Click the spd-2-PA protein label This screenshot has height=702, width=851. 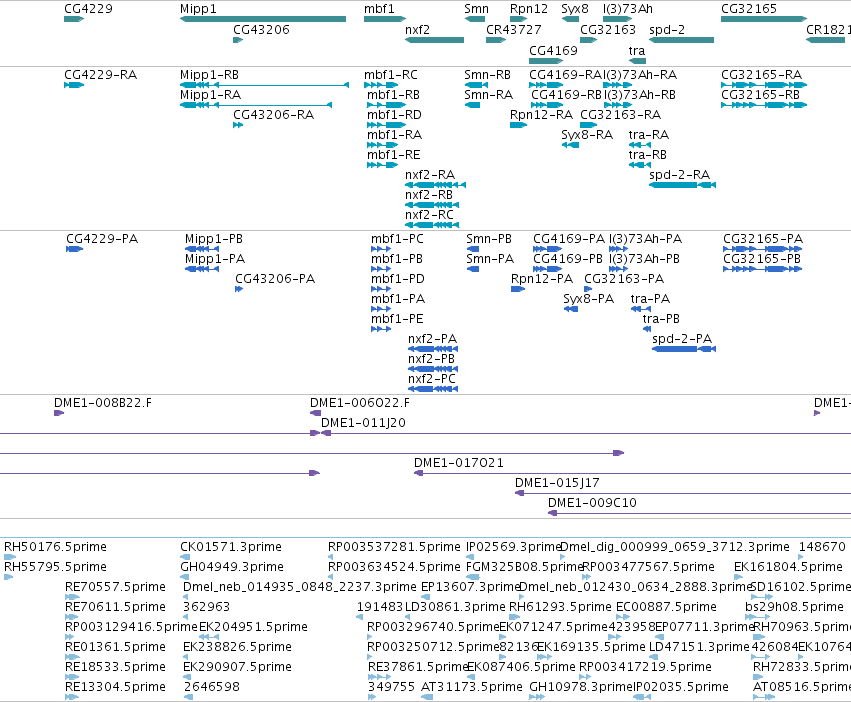pyautogui.click(x=682, y=338)
